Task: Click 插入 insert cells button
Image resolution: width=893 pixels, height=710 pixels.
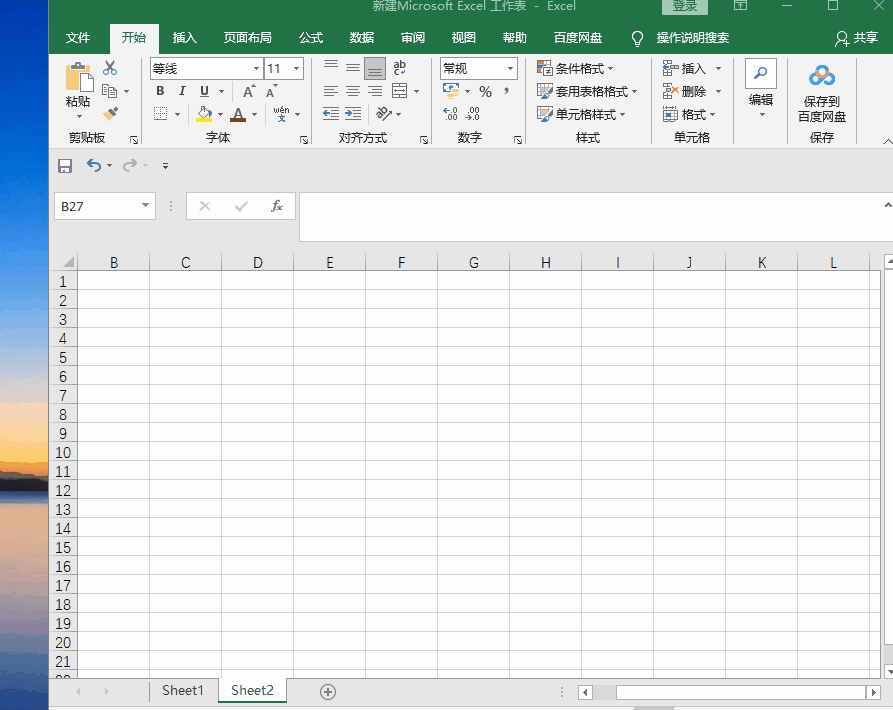Action: 685,68
